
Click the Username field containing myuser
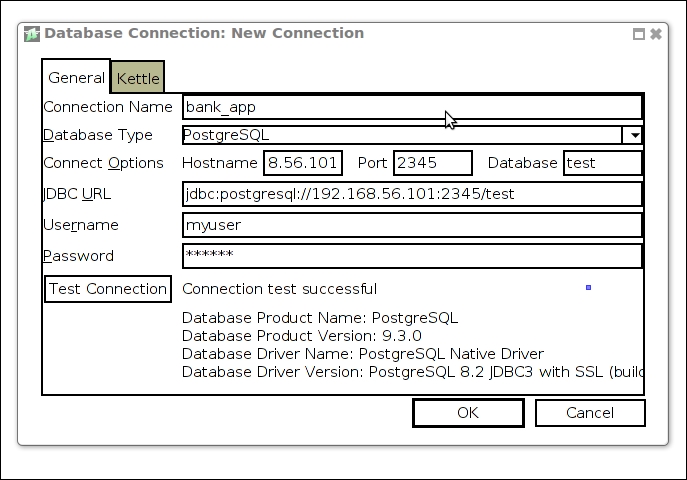412,225
